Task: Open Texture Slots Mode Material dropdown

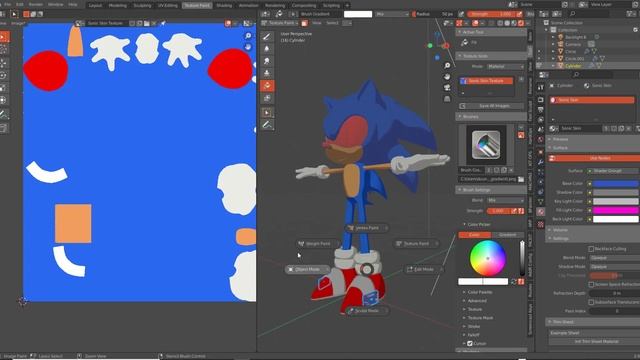Action: (505, 66)
